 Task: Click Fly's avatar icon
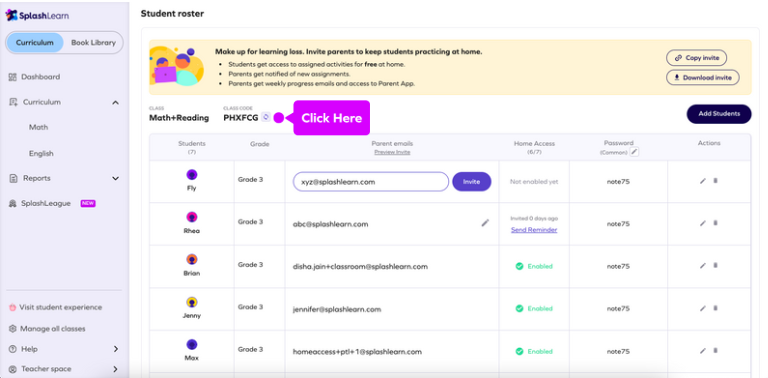(x=192, y=174)
